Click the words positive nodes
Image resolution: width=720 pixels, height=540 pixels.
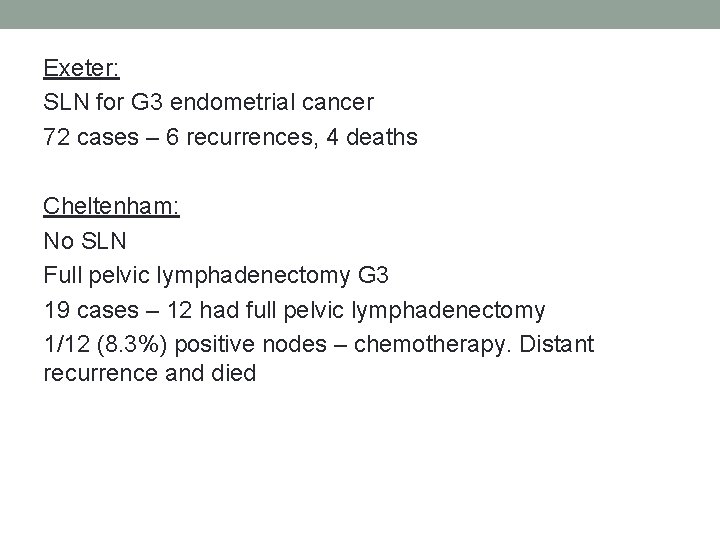[251, 344]
